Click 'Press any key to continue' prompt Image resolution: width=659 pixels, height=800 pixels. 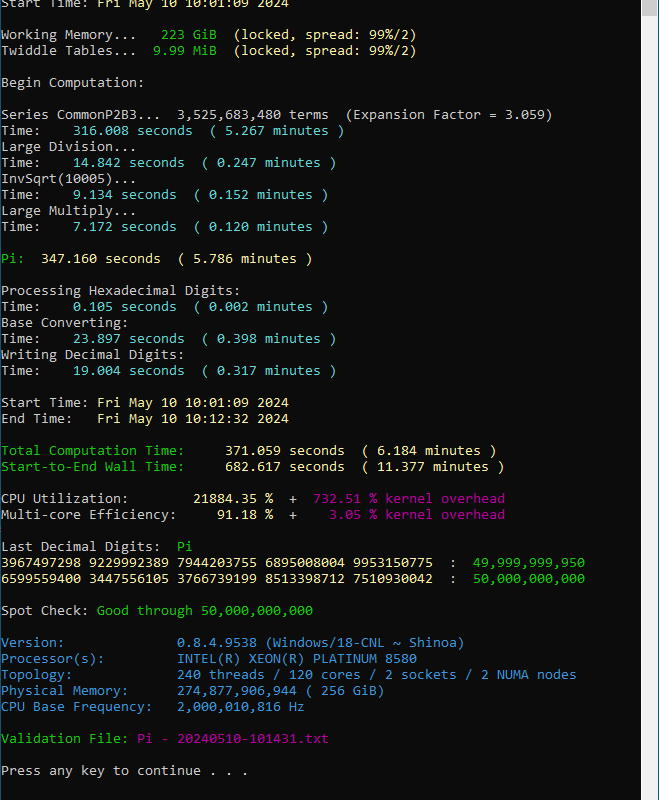coord(124,771)
